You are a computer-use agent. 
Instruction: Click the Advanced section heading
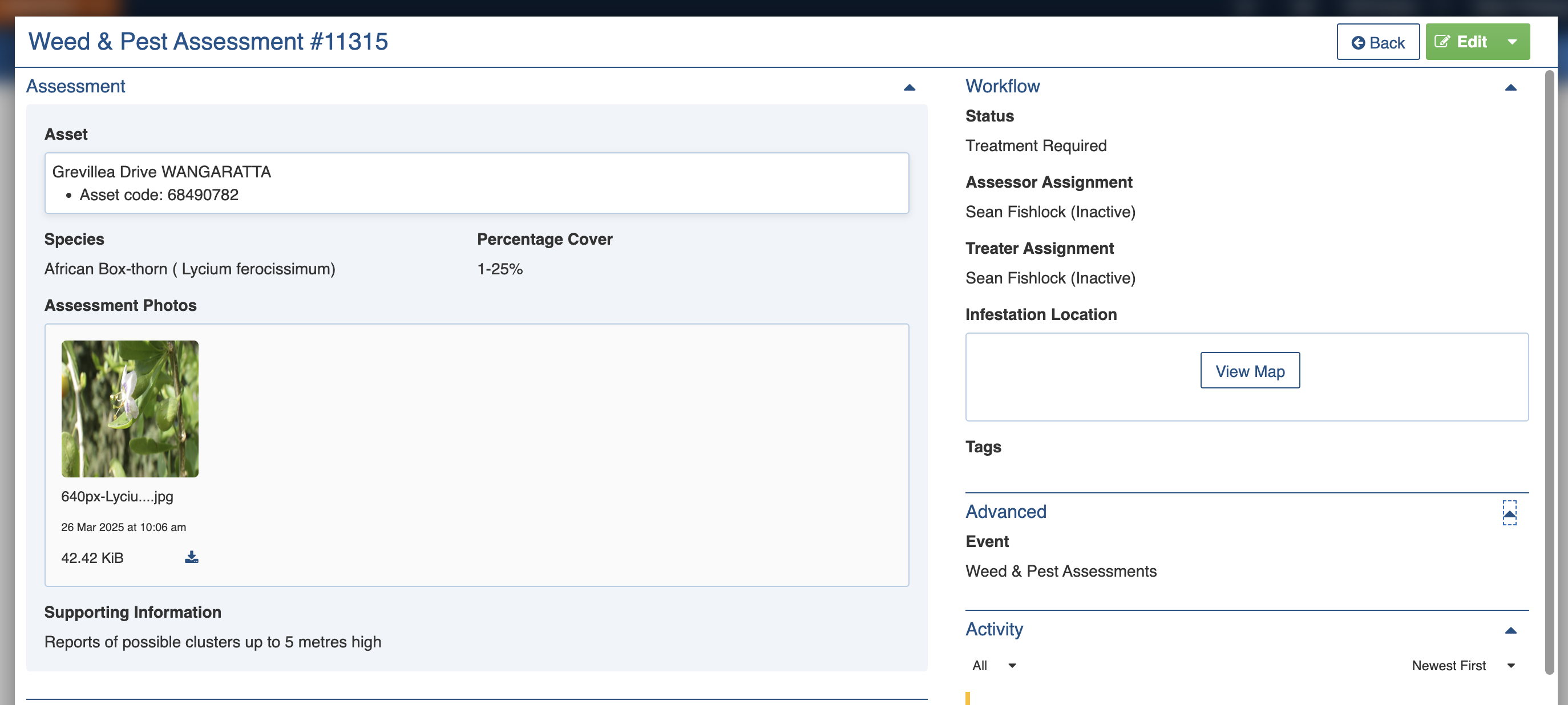click(x=1005, y=512)
